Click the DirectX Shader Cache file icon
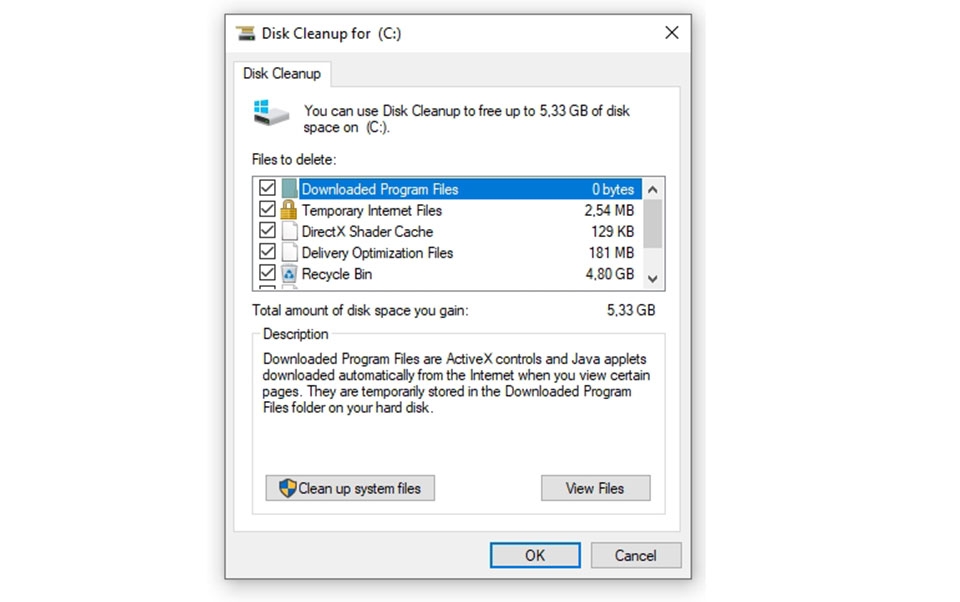 (x=289, y=231)
